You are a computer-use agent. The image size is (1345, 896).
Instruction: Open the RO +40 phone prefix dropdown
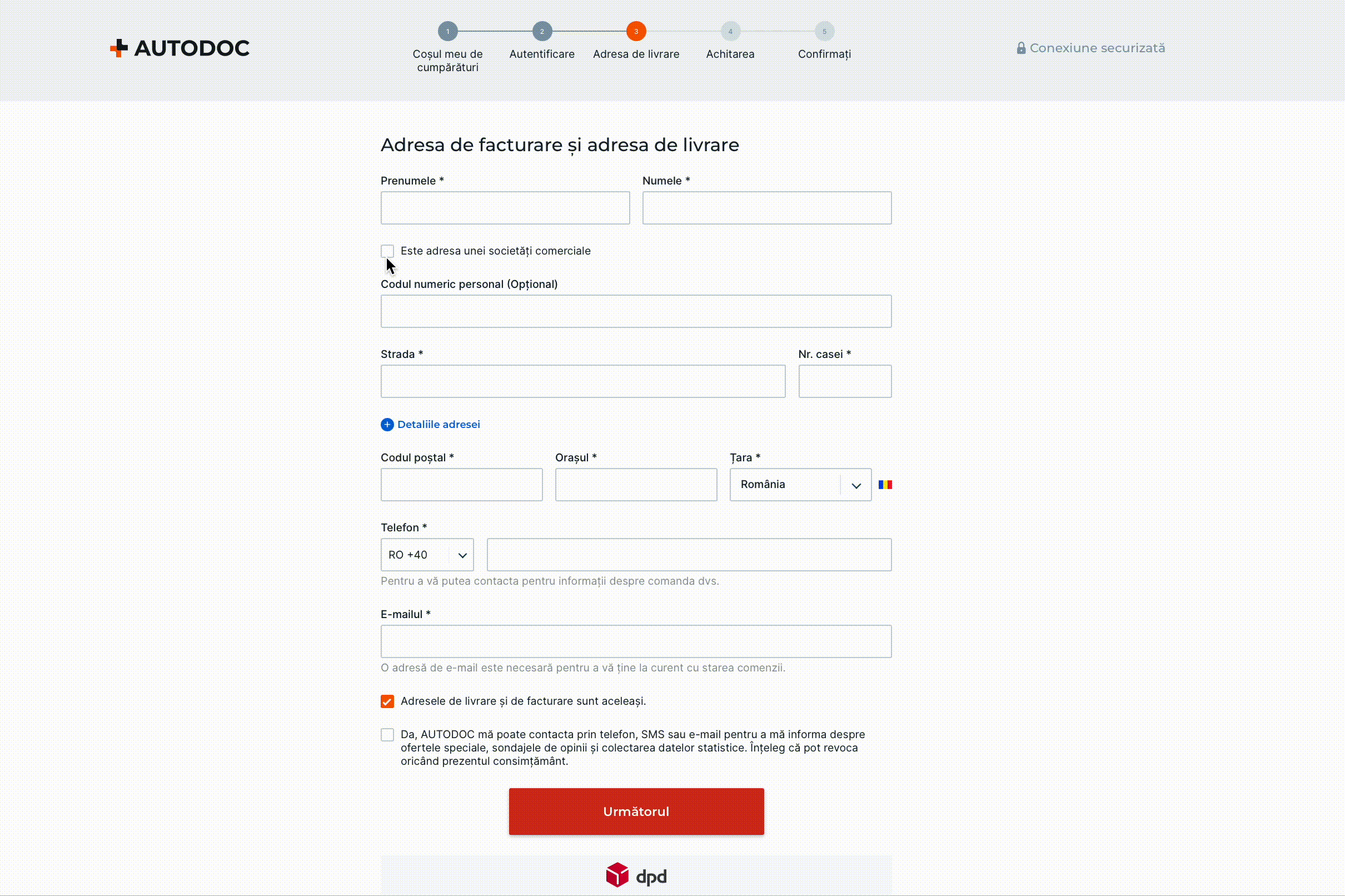click(427, 555)
